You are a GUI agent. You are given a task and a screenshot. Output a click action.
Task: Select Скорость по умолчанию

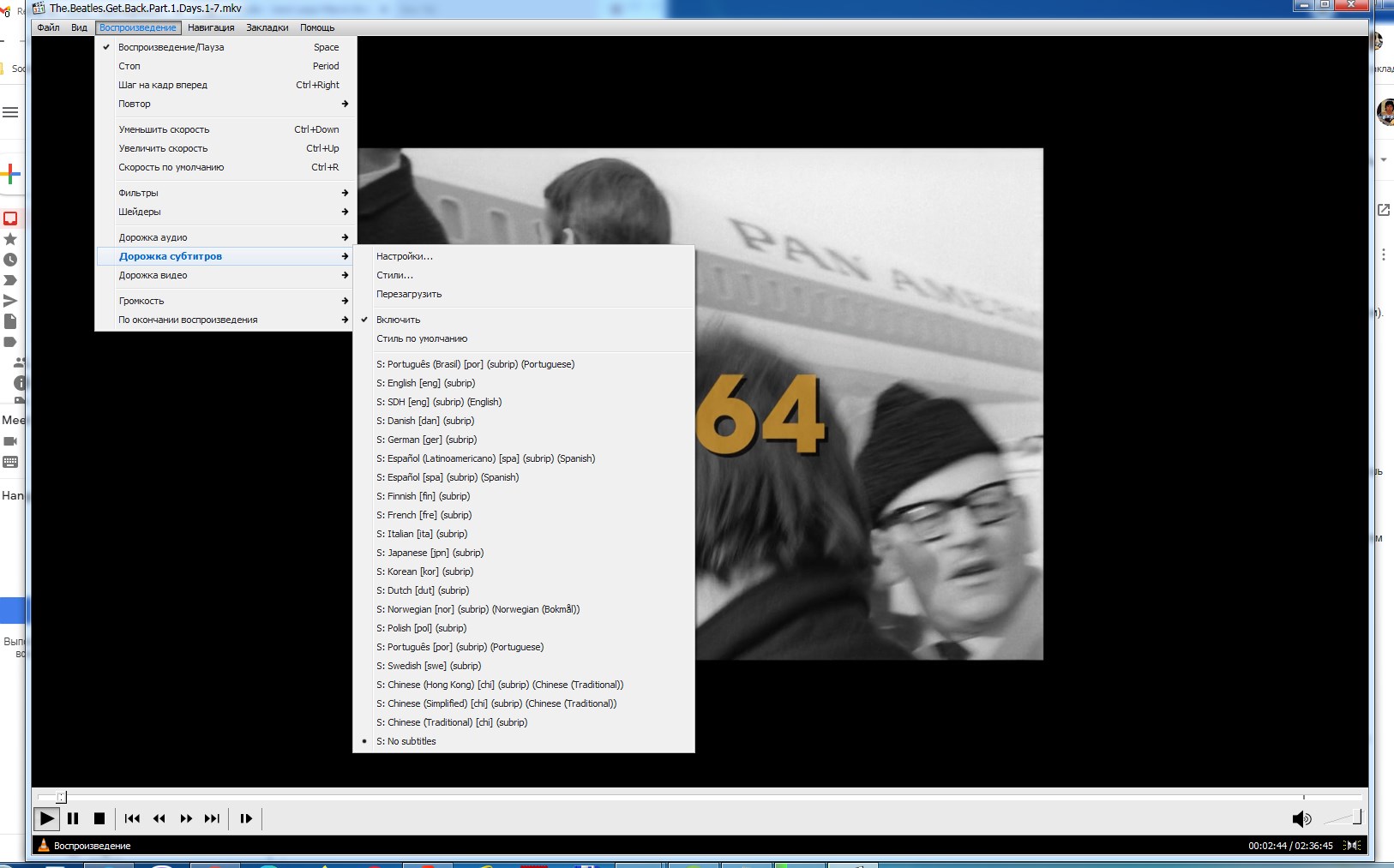(225, 167)
